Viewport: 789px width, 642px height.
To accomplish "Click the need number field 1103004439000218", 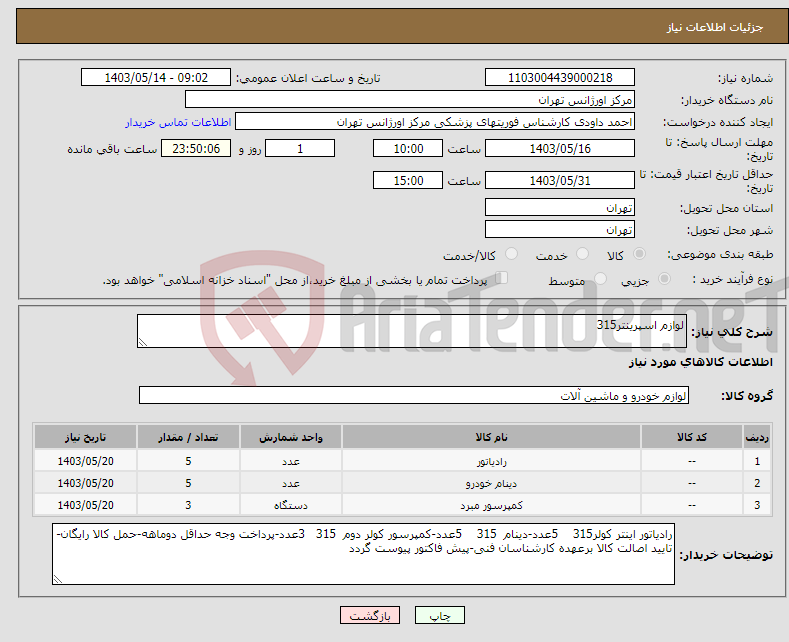I will coord(560,77).
